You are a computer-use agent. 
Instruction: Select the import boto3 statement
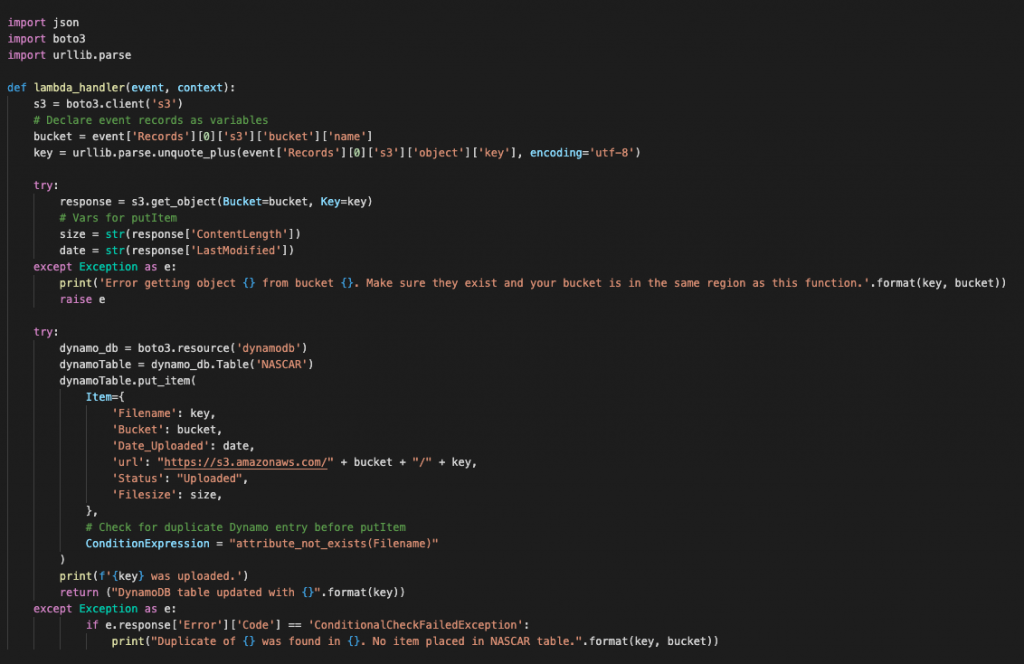click(45, 38)
